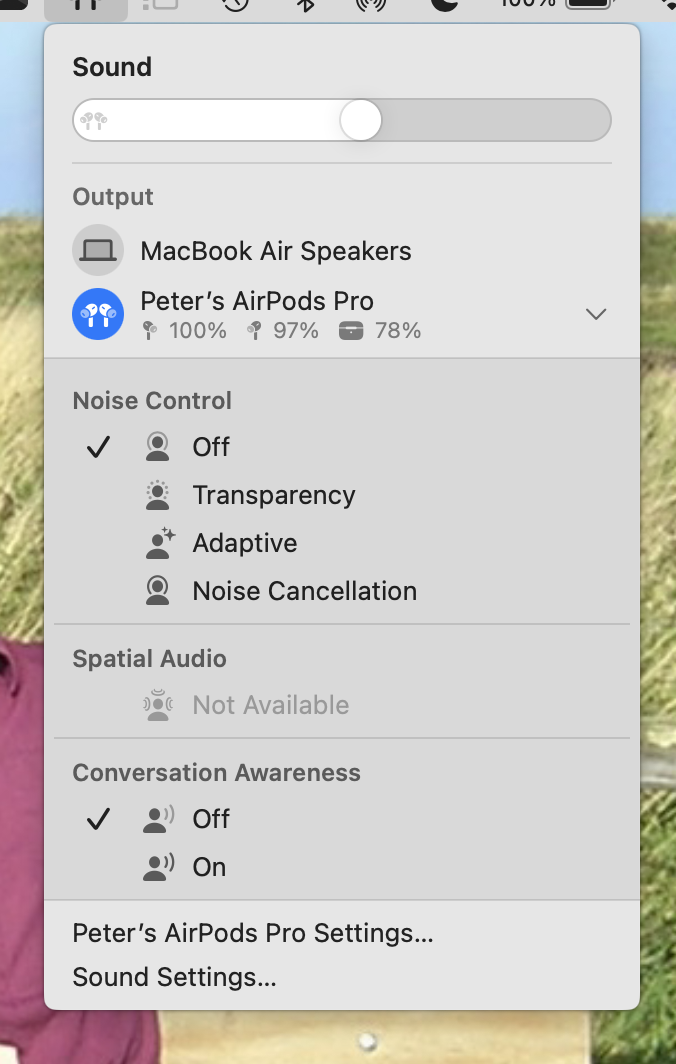Switch output to MacBook Air Speakers

tap(342, 250)
